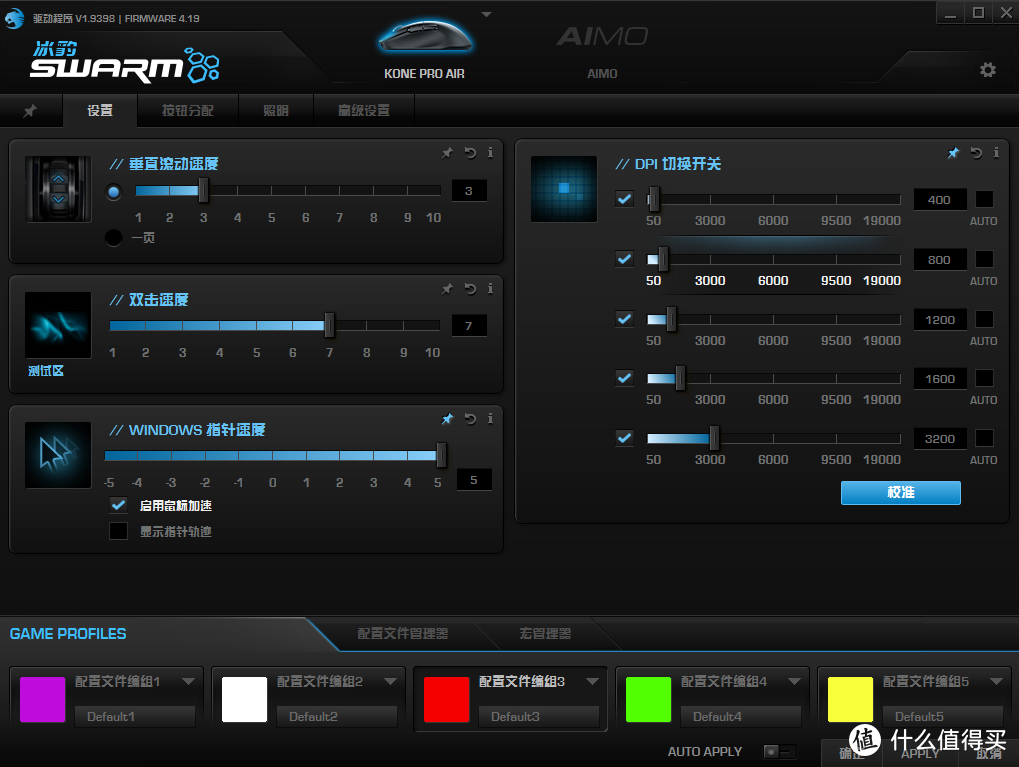Open the device selector dropdown arrow
1019x767 pixels.
coord(486,14)
